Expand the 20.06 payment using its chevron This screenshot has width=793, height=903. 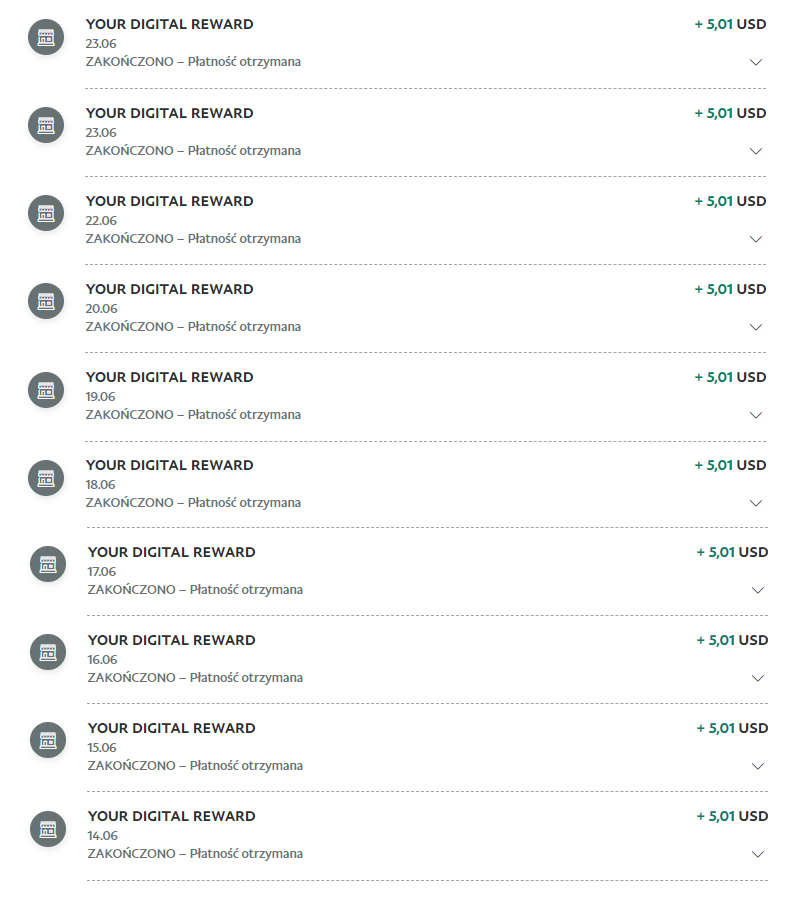coord(756,327)
